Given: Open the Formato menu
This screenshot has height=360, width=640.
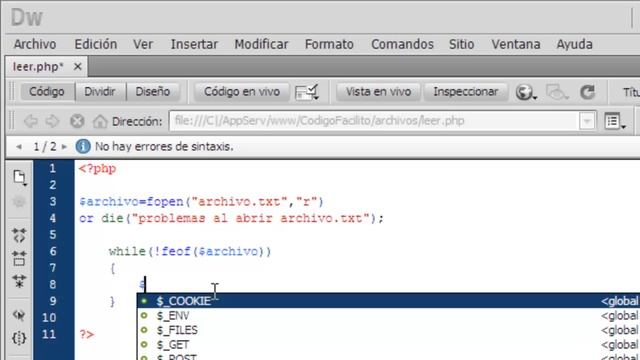Looking at the screenshot, I should (329, 44).
